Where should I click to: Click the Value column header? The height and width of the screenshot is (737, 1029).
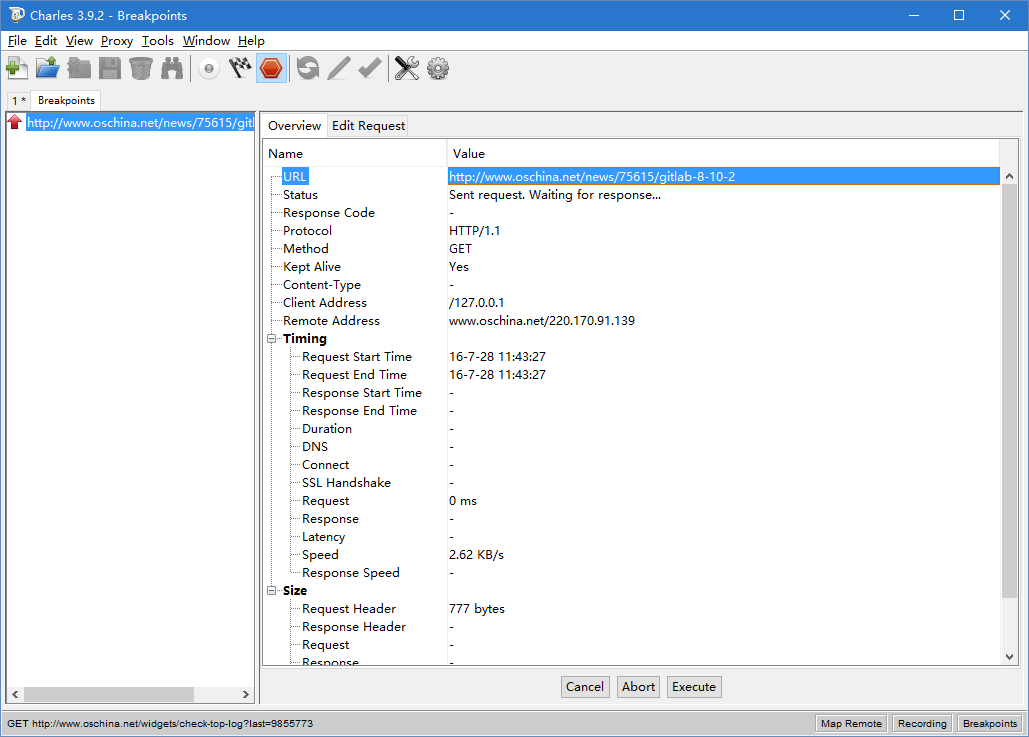(x=723, y=154)
